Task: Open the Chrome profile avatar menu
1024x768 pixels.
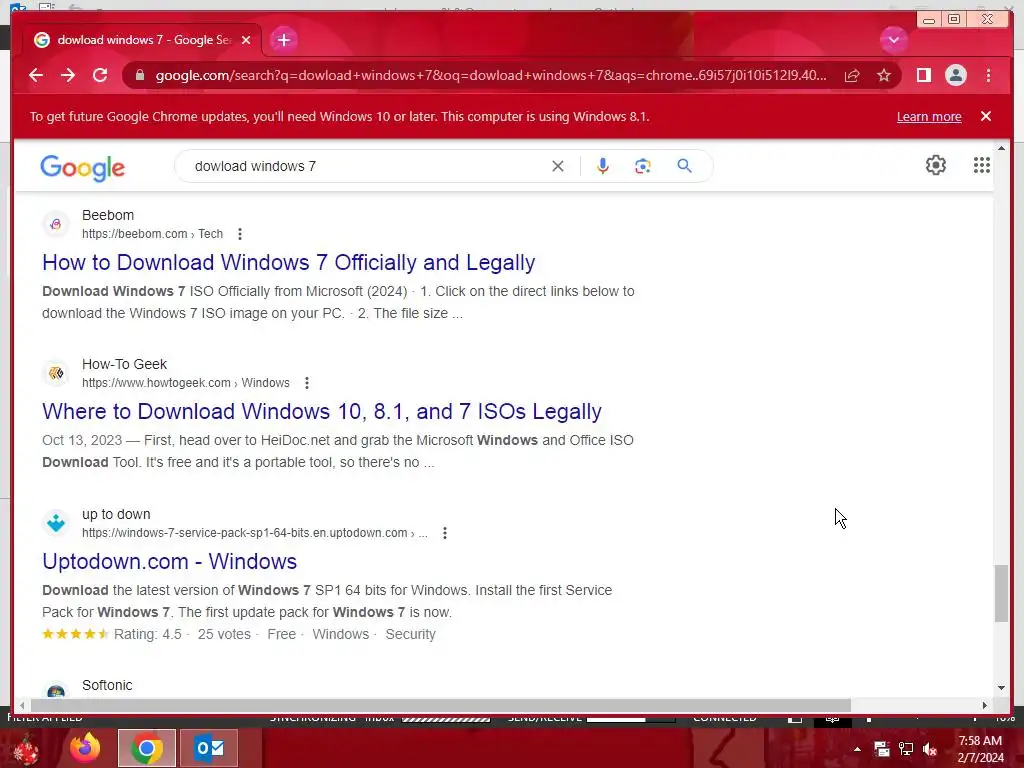Action: 955,75
